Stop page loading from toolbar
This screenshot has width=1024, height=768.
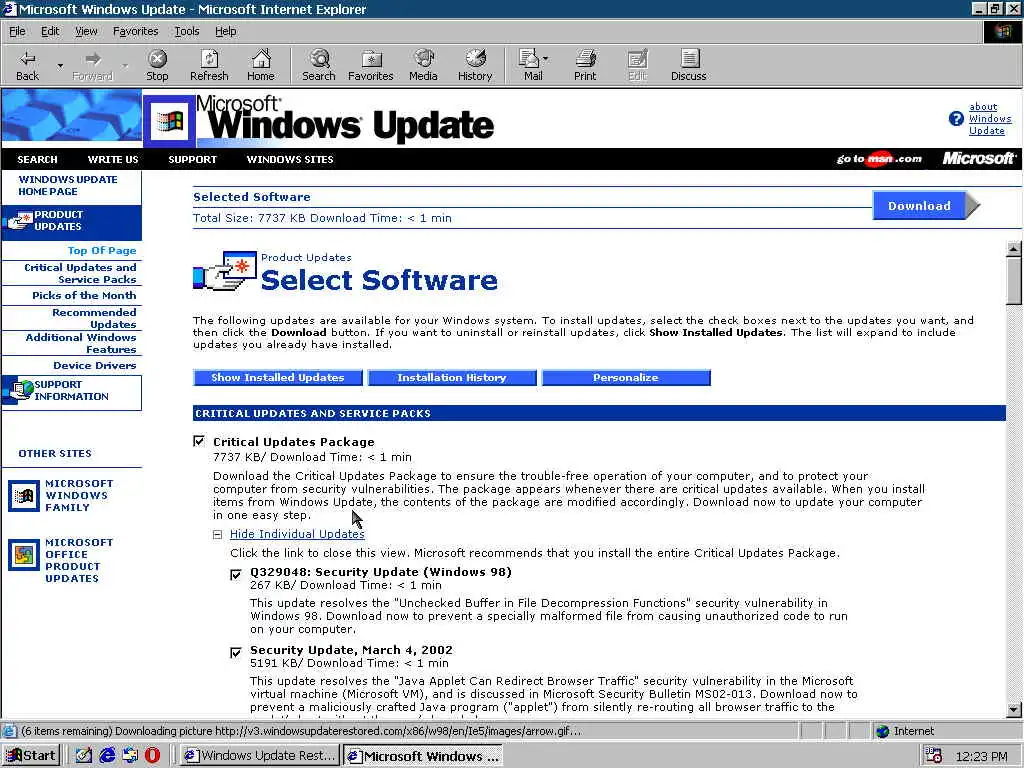point(157,65)
